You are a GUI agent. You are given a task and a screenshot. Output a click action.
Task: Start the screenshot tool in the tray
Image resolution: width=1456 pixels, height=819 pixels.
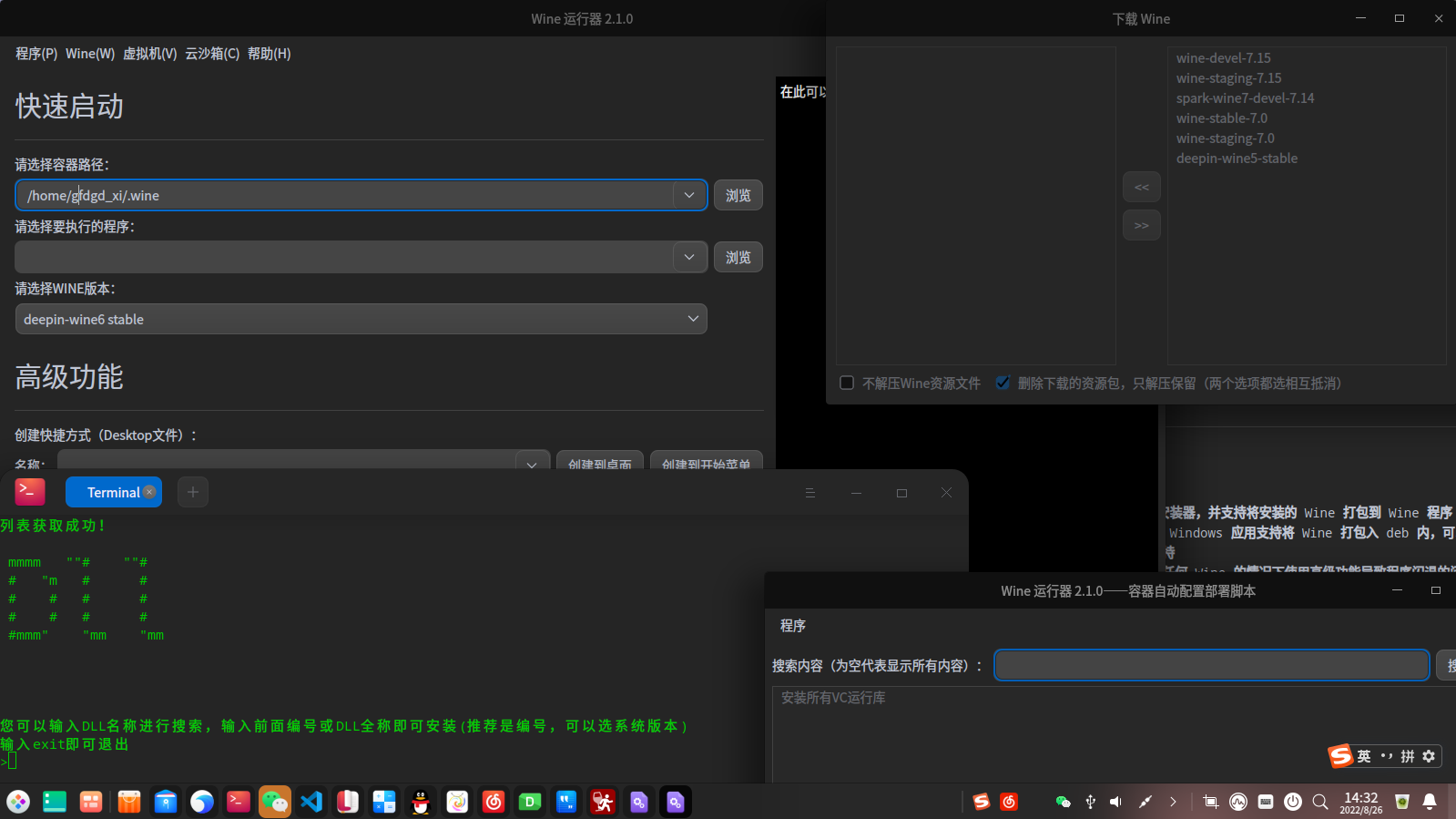tap(1210, 802)
